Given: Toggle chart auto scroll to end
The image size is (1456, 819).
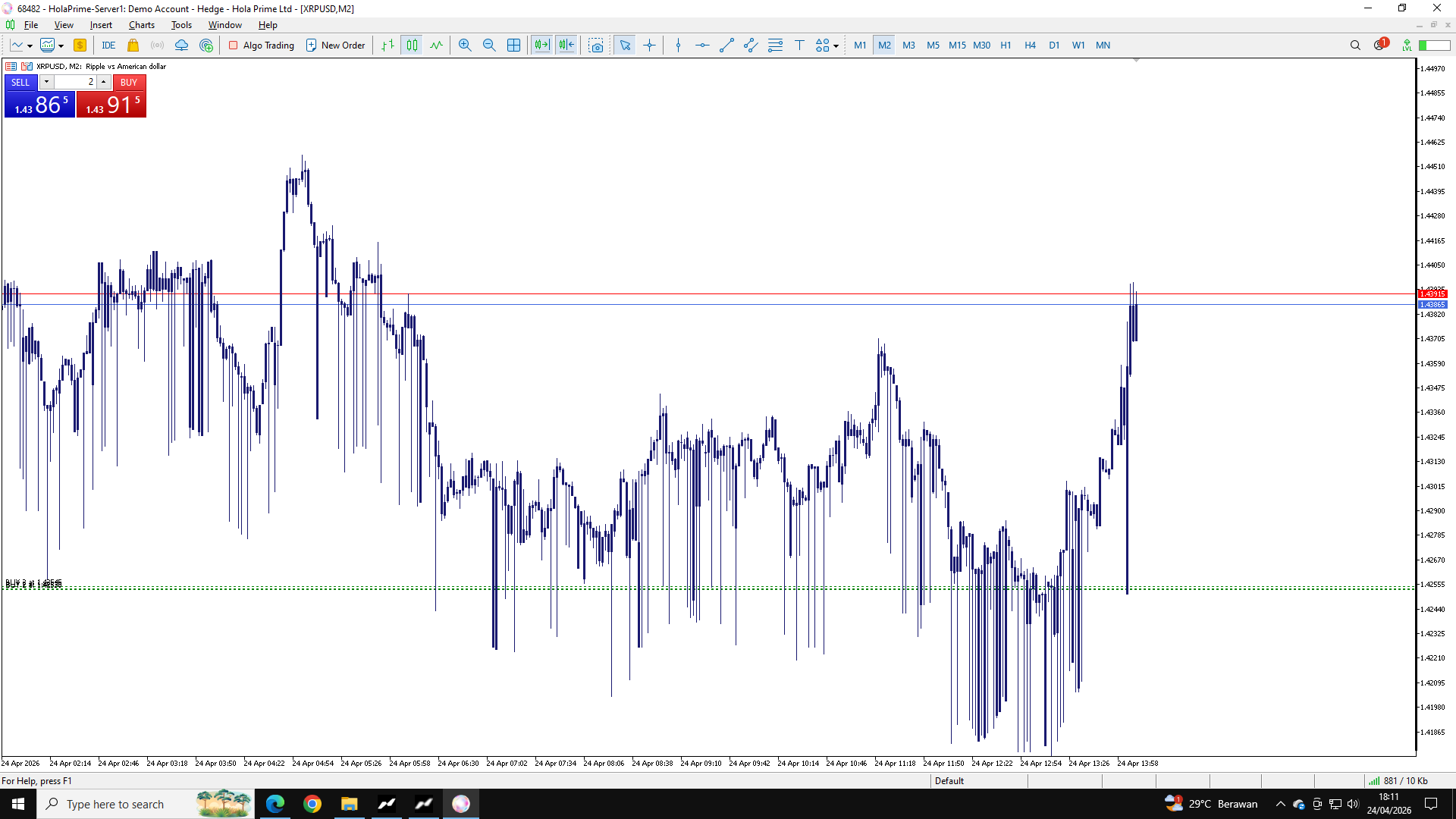Looking at the screenshot, I should 541,45.
